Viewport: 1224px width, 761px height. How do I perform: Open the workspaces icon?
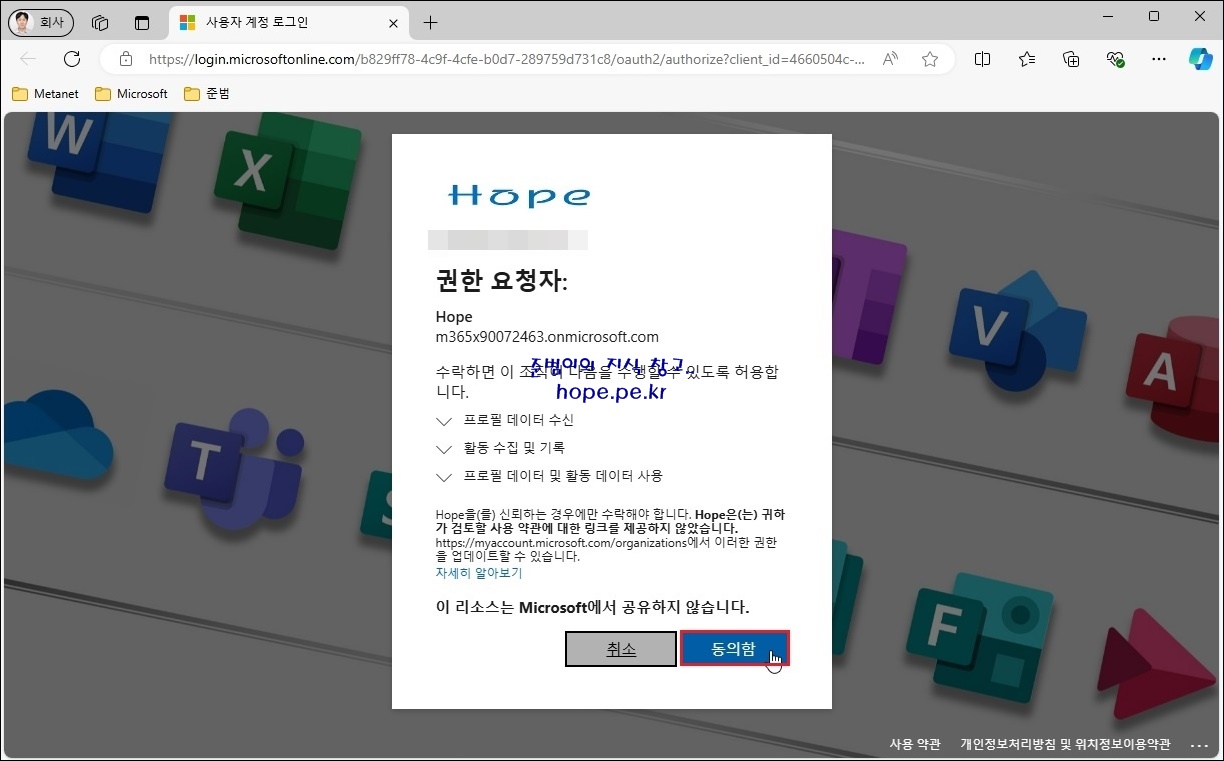click(x=99, y=22)
